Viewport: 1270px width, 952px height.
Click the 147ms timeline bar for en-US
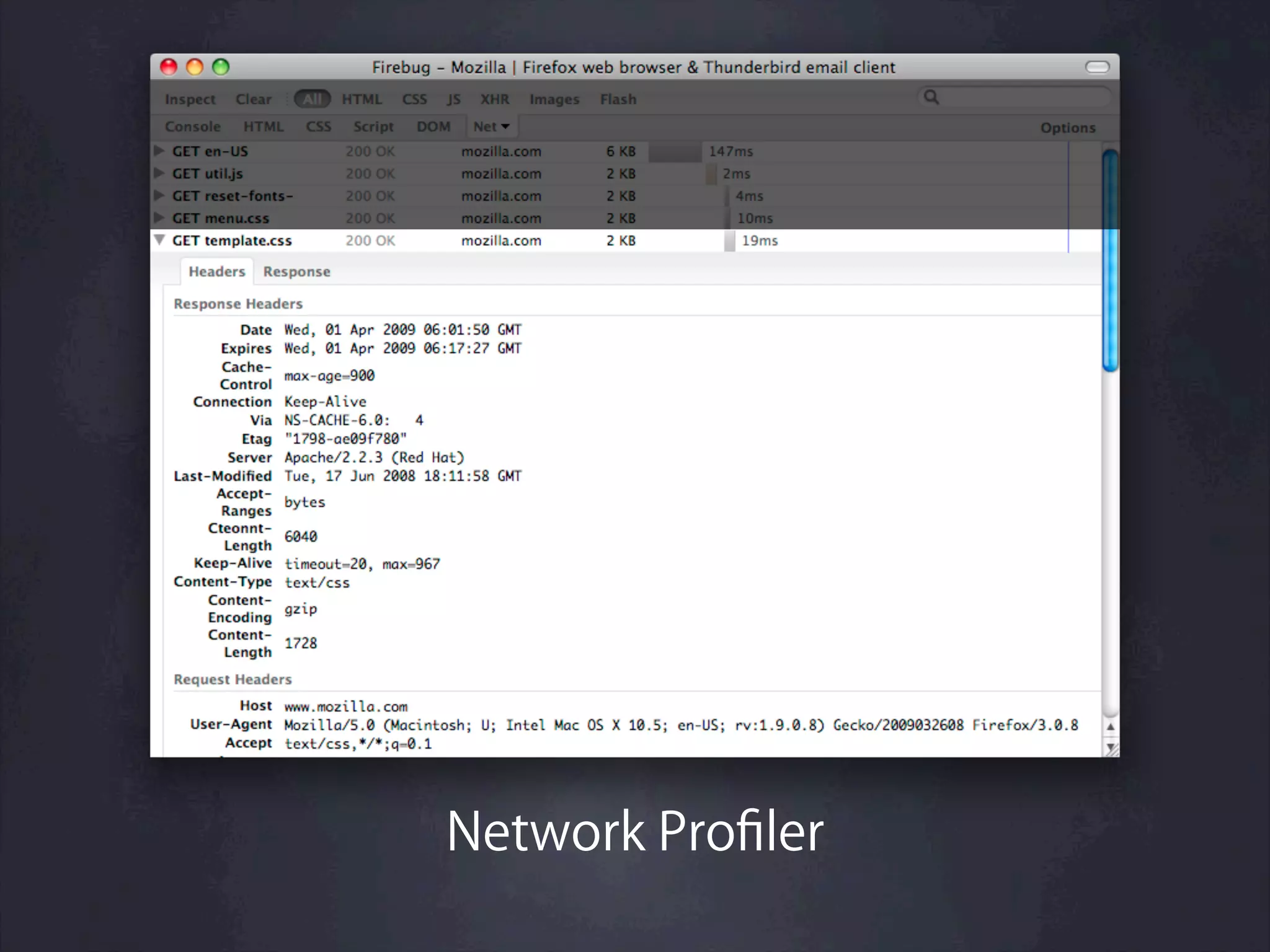675,151
